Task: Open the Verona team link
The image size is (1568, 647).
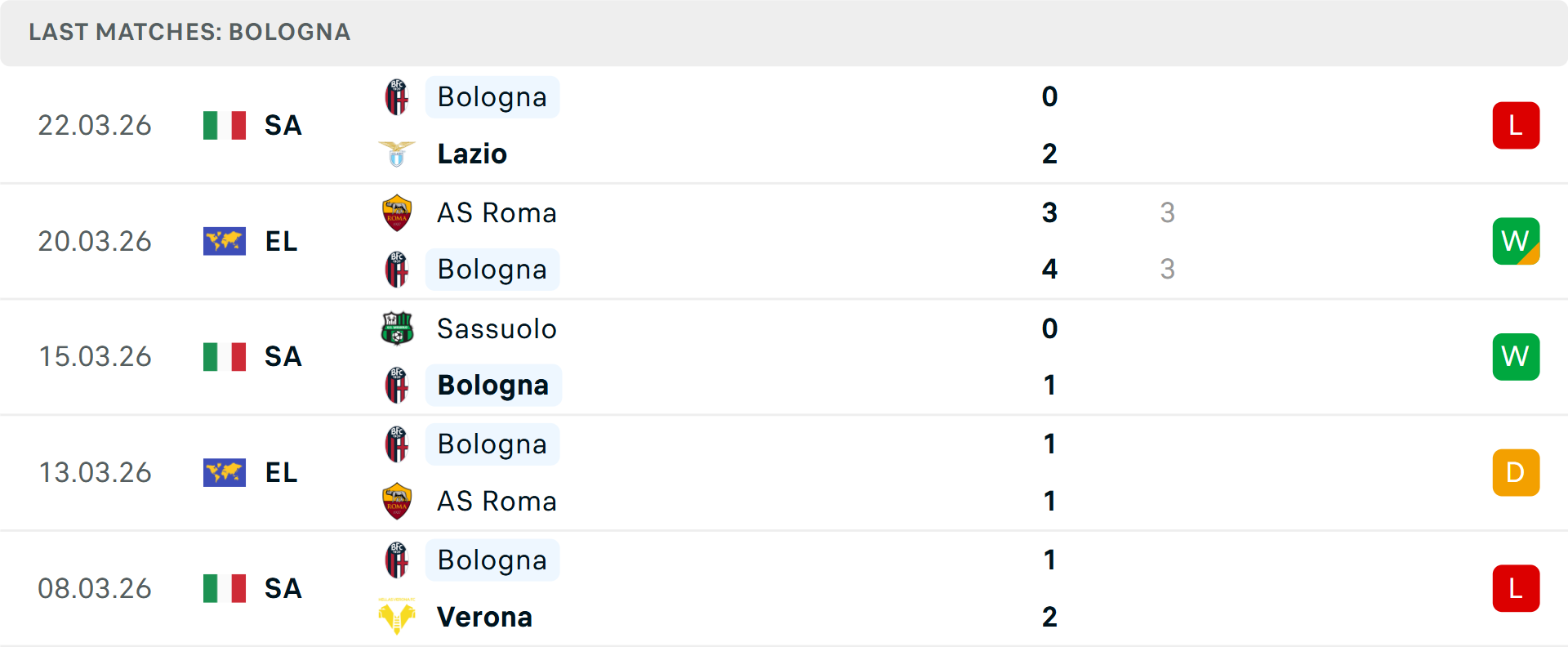Action: (484, 617)
